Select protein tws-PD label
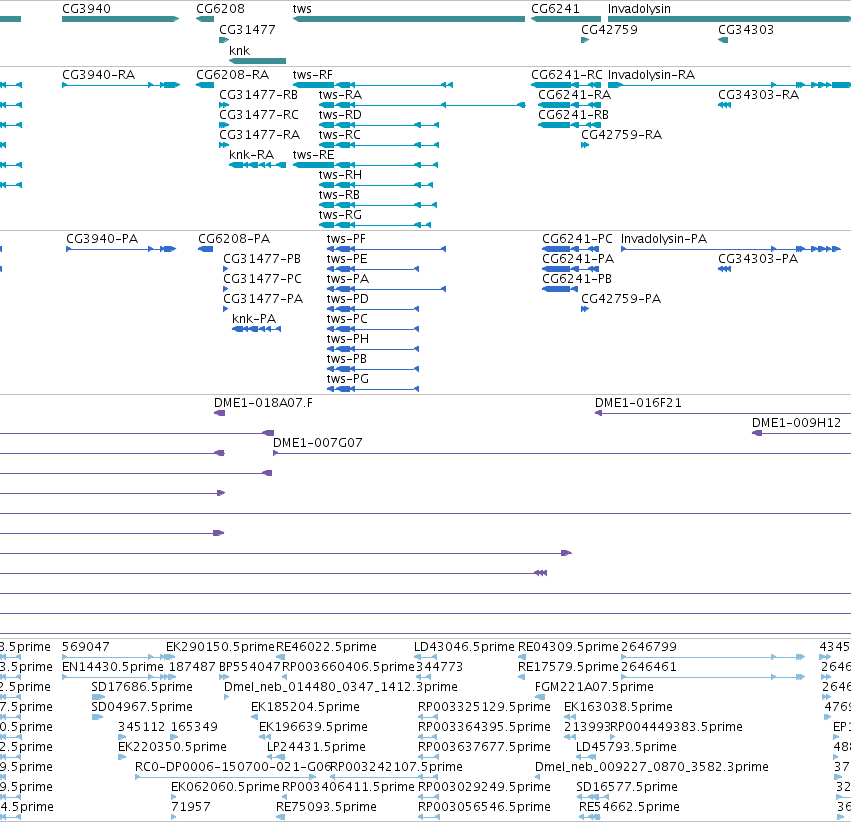 pyautogui.click(x=348, y=299)
